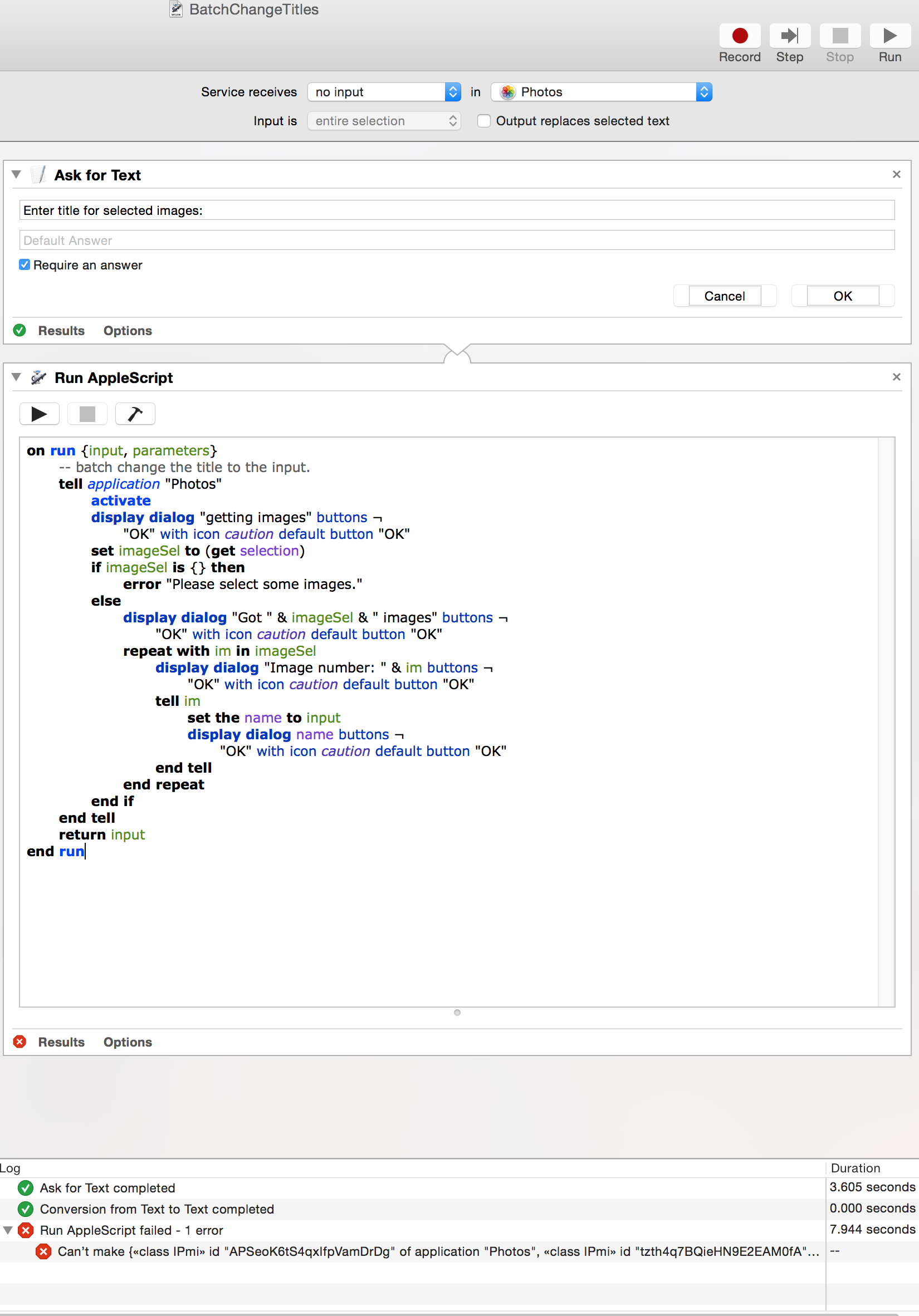Remove the Run AppleScript action
This screenshot has width=919, height=1316.
pyautogui.click(x=897, y=377)
